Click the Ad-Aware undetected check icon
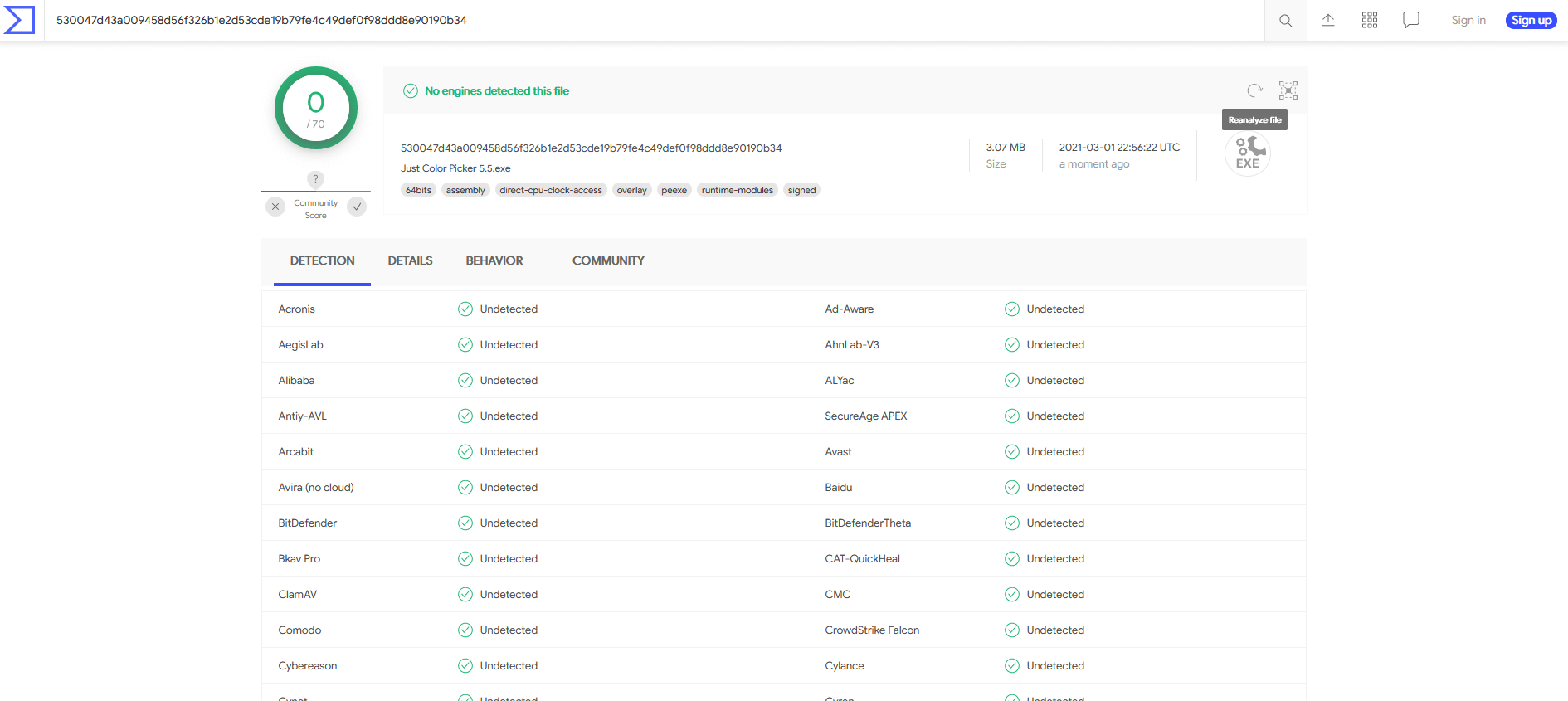This screenshot has width=1568, height=701. [1012, 309]
